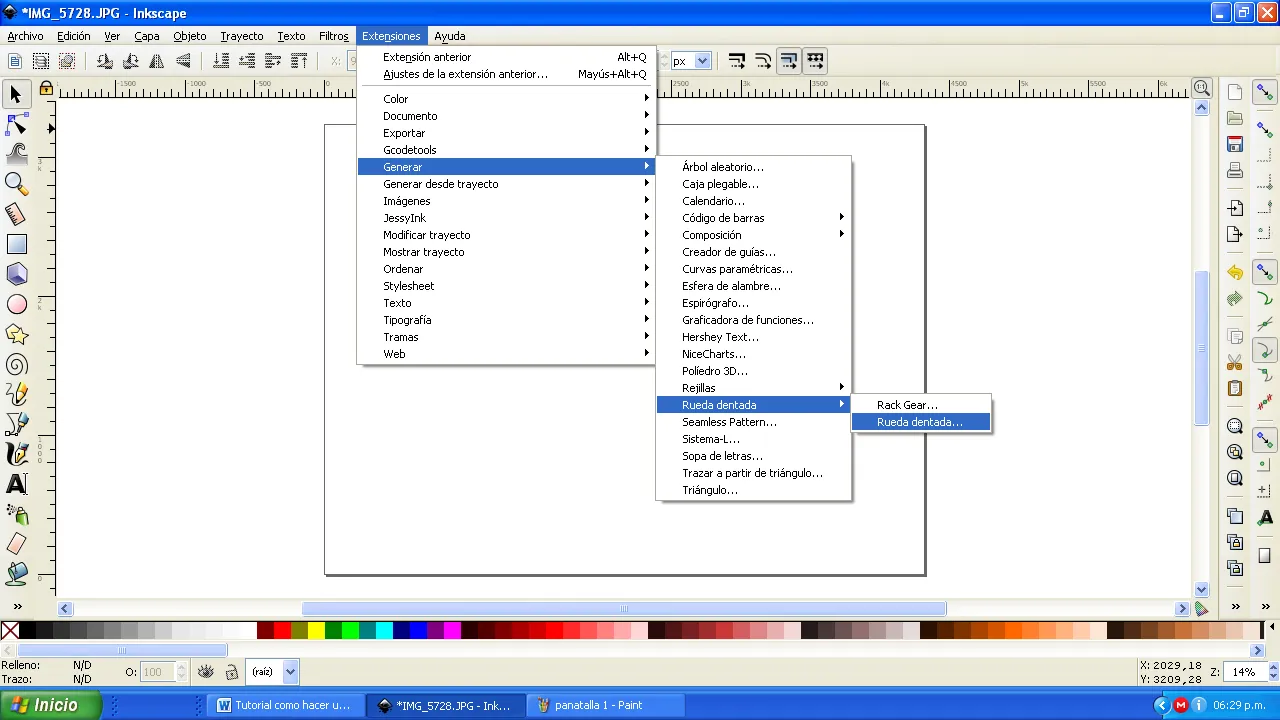The width and height of the screenshot is (1280, 720).
Task: Expand the Composición submenu
Action: [x=753, y=235]
